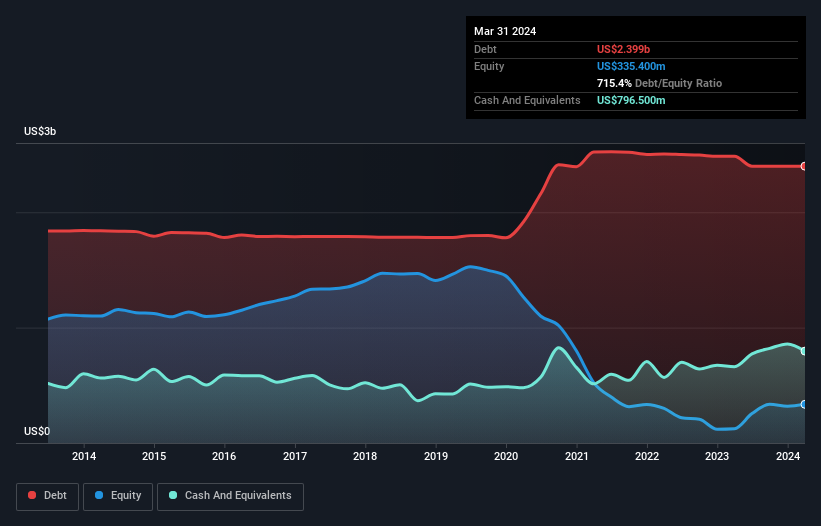This screenshot has height=526, width=821.
Task: Click the Debt row label in tooltip
Action: 485,49
